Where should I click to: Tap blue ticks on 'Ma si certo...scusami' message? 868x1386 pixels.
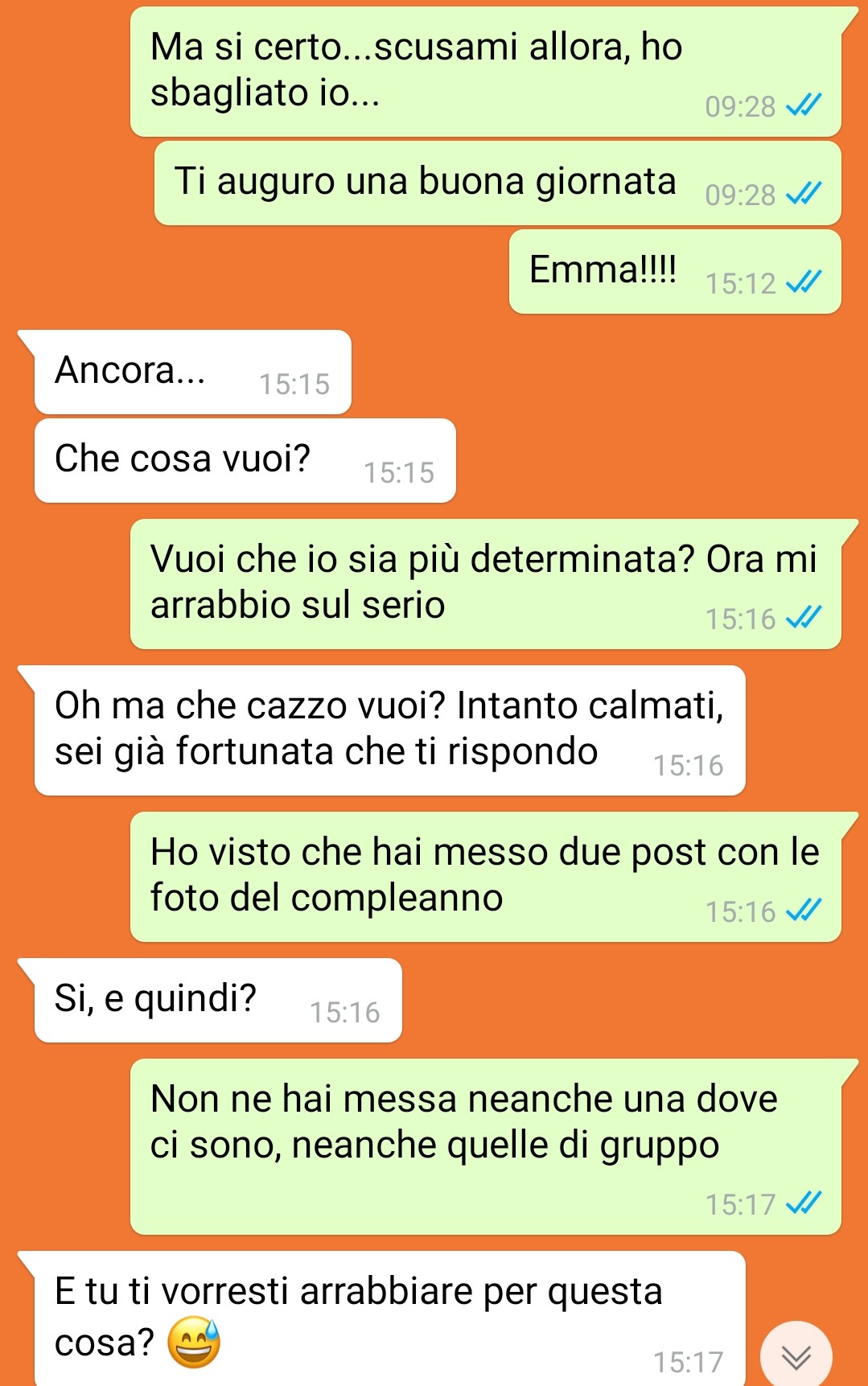804,105
